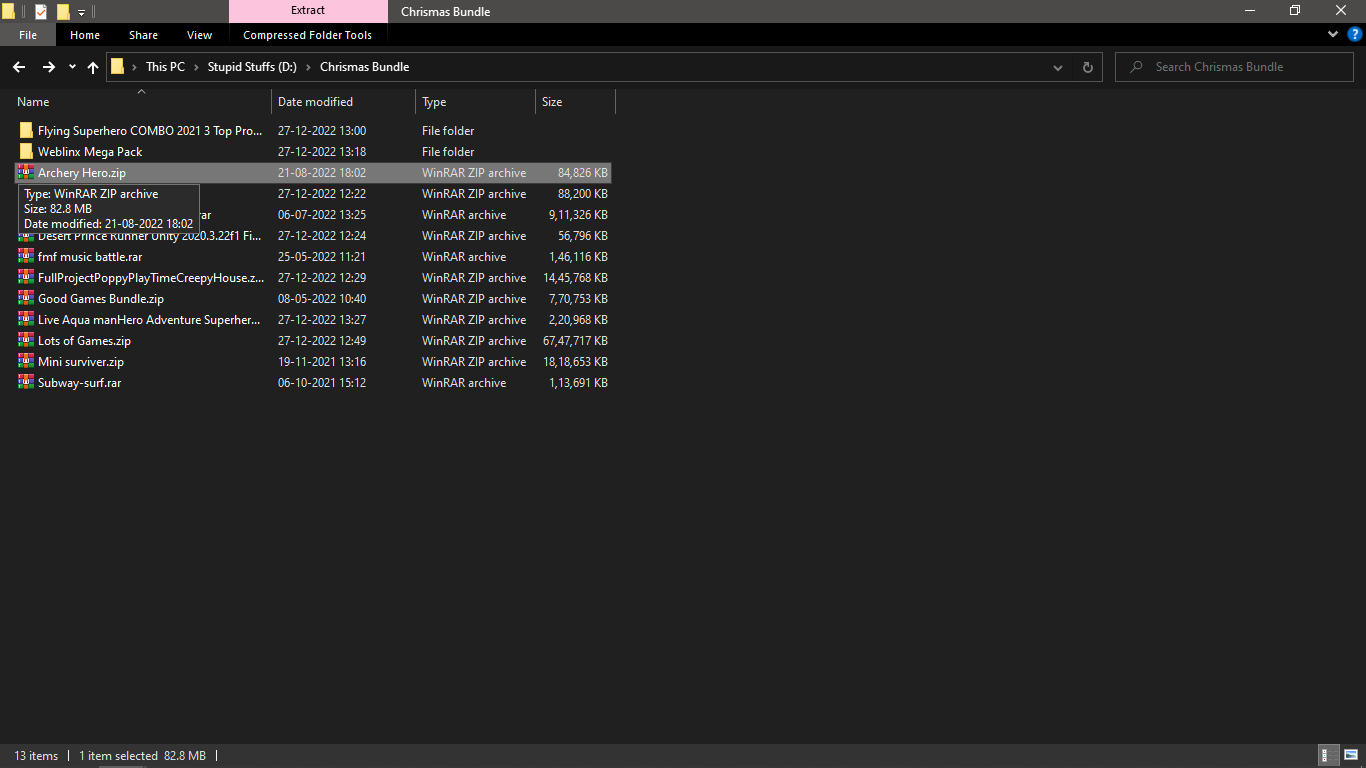This screenshot has width=1366, height=768.
Task: Open the View ribbon tab
Action: (x=199, y=35)
